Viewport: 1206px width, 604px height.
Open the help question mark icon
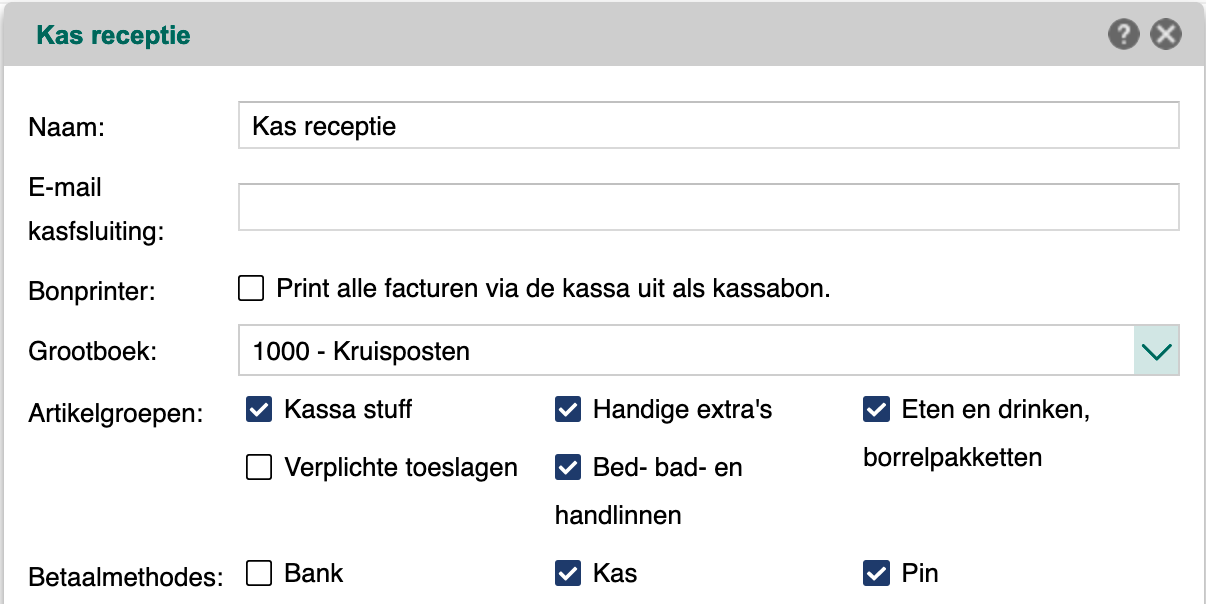pyautogui.click(x=1124, y=35)
